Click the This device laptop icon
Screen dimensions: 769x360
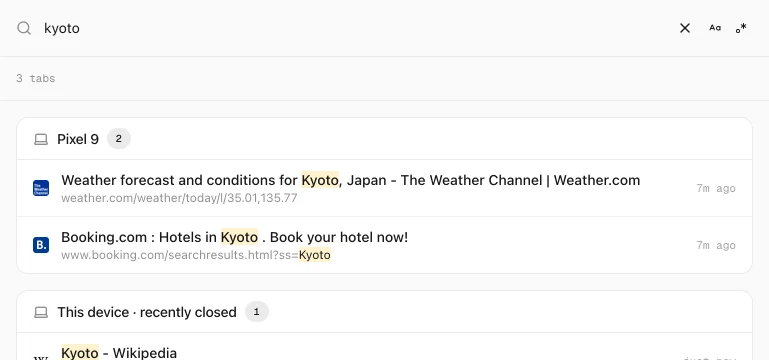pyautogui.click(x=41, y=312)
